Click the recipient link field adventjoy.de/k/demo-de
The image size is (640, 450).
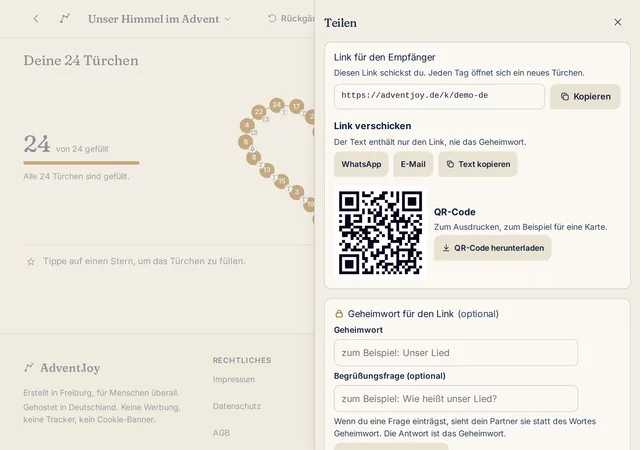439,96
